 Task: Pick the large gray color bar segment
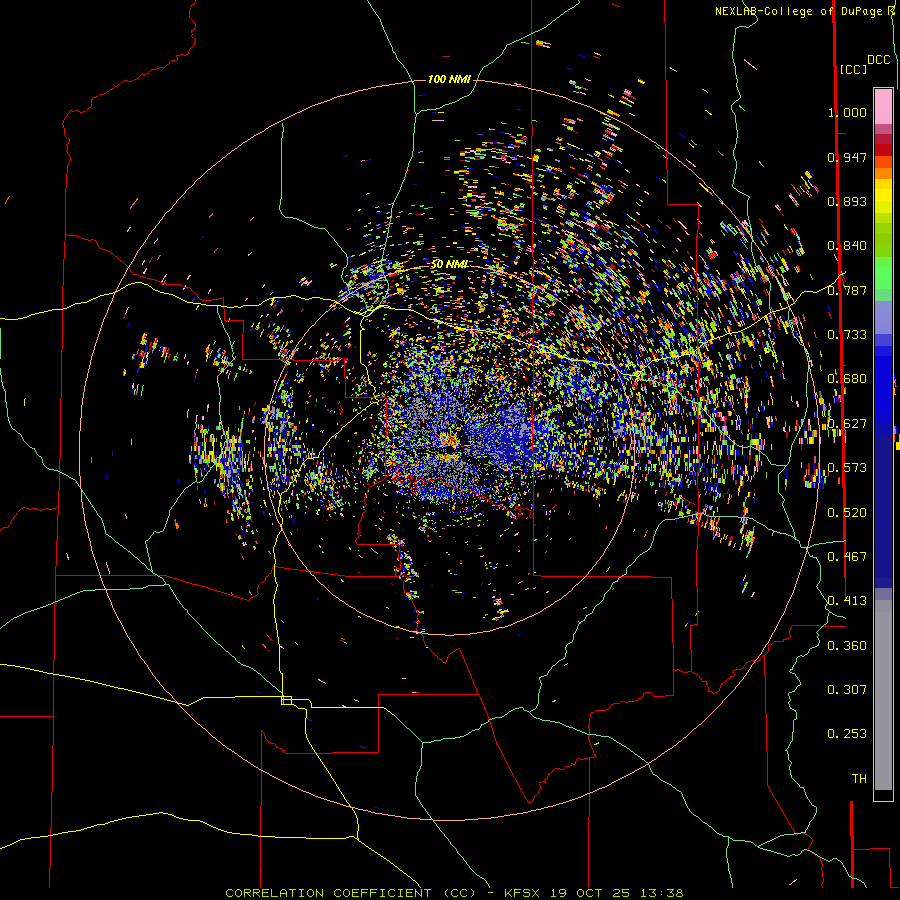883,695
